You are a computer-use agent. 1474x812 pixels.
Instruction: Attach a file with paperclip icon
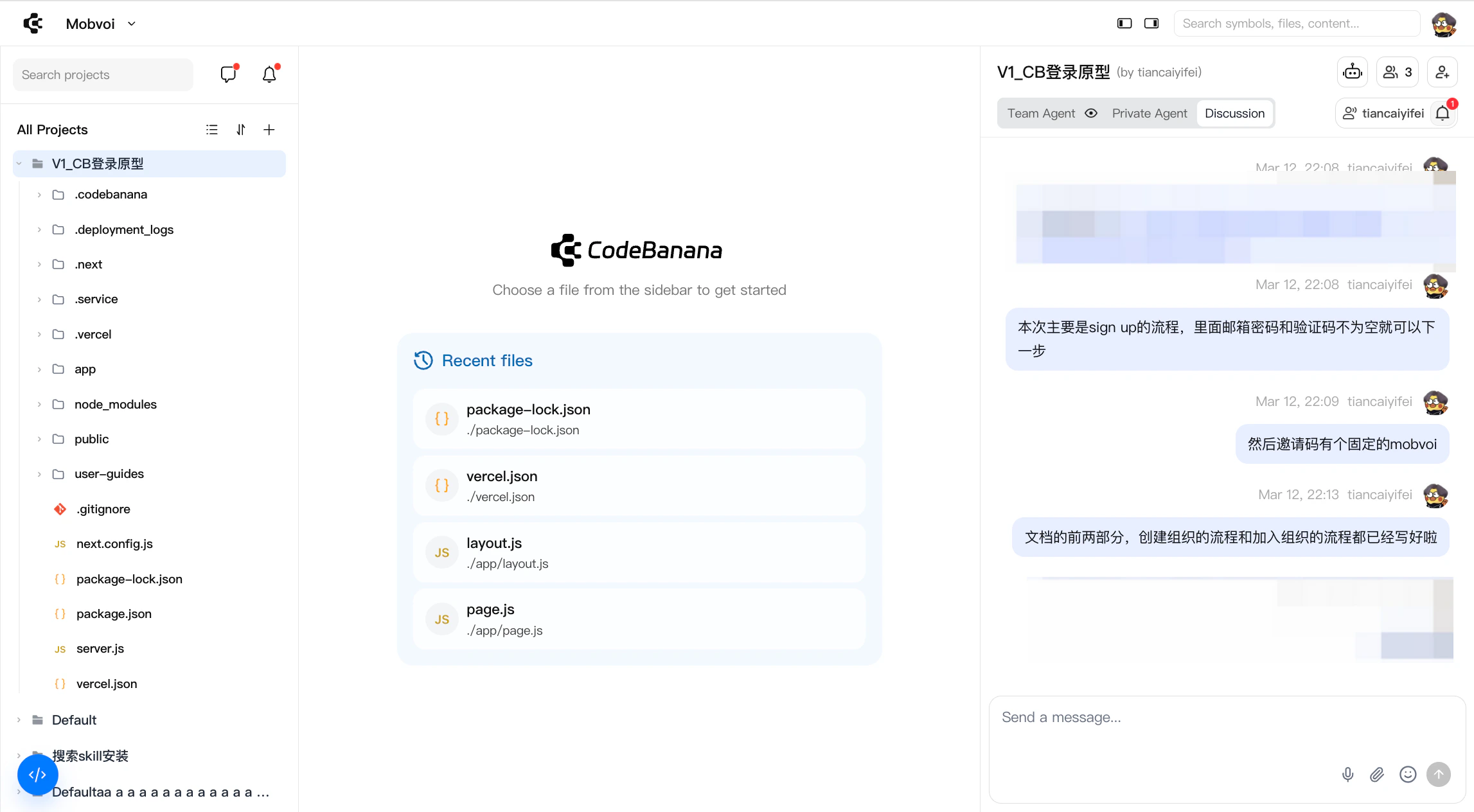pyautogui.click(x=1377, y=774)
